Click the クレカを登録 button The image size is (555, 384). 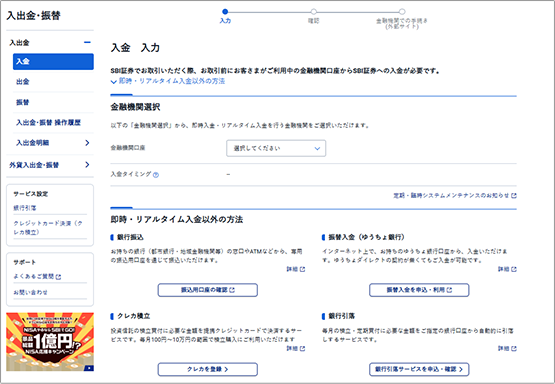pyautogui.click(x=208, y=369)
